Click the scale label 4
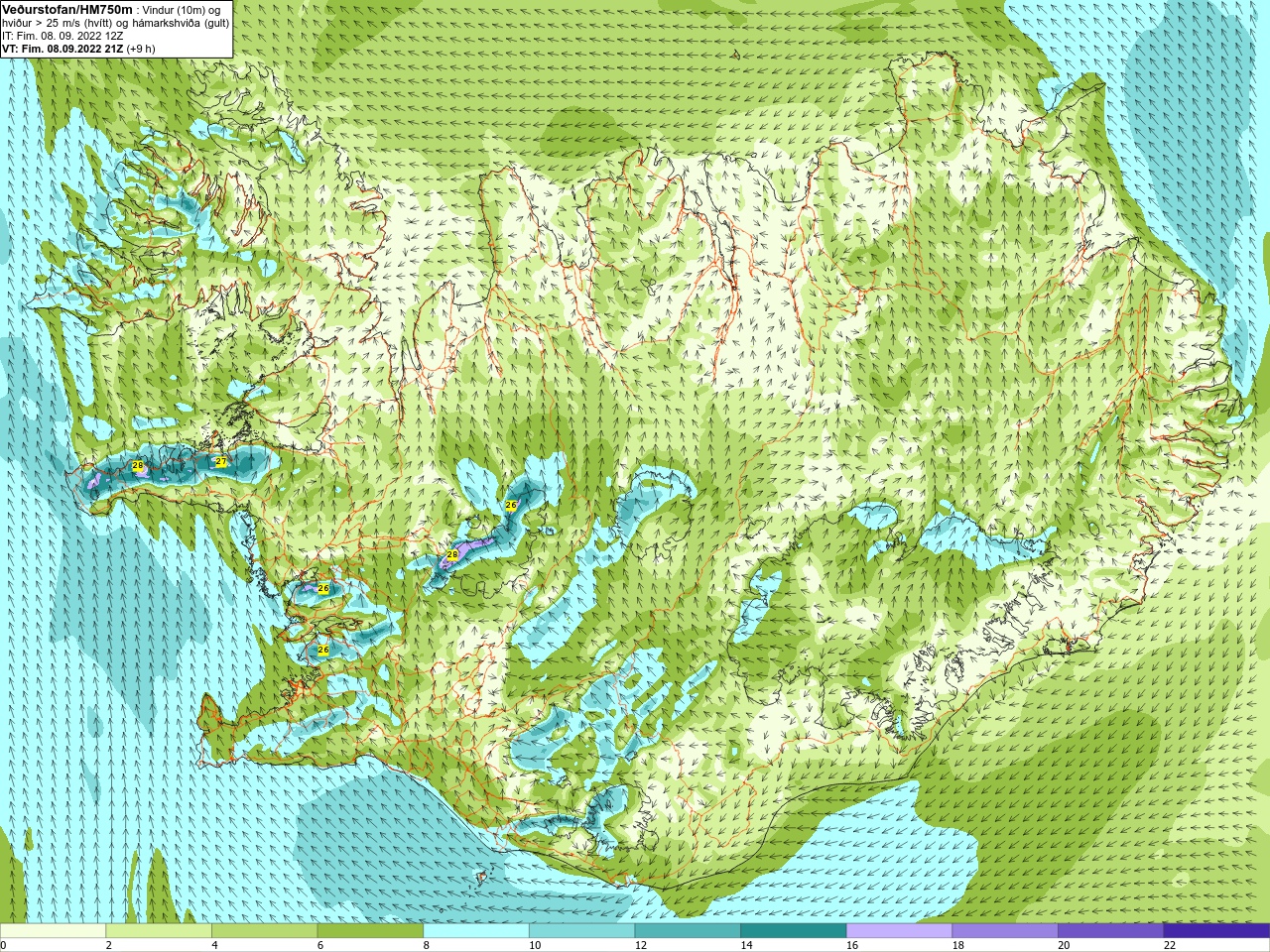Screen dimensions: 1270x952 [214, 945]
